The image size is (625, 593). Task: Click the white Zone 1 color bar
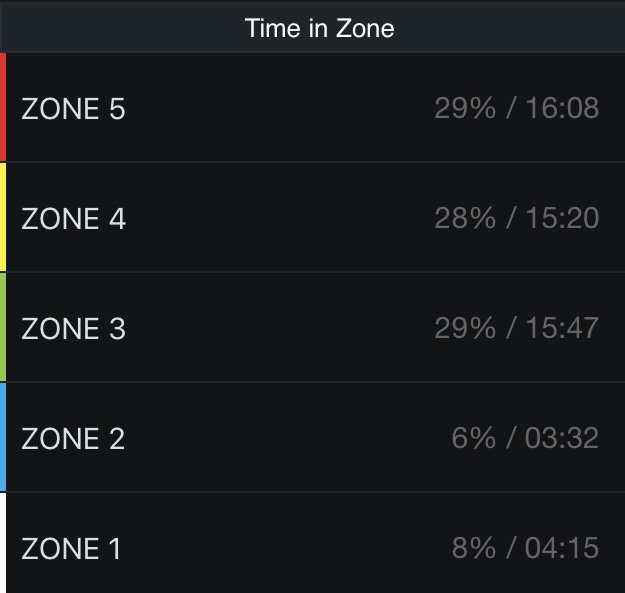pyautogui.click(x=3, y=543)
